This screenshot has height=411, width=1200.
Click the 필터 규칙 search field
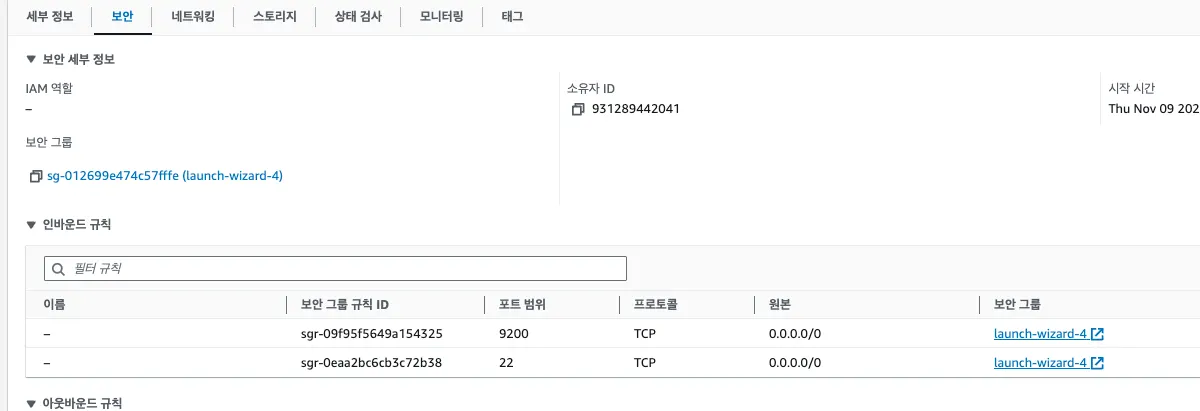(340, 269)
